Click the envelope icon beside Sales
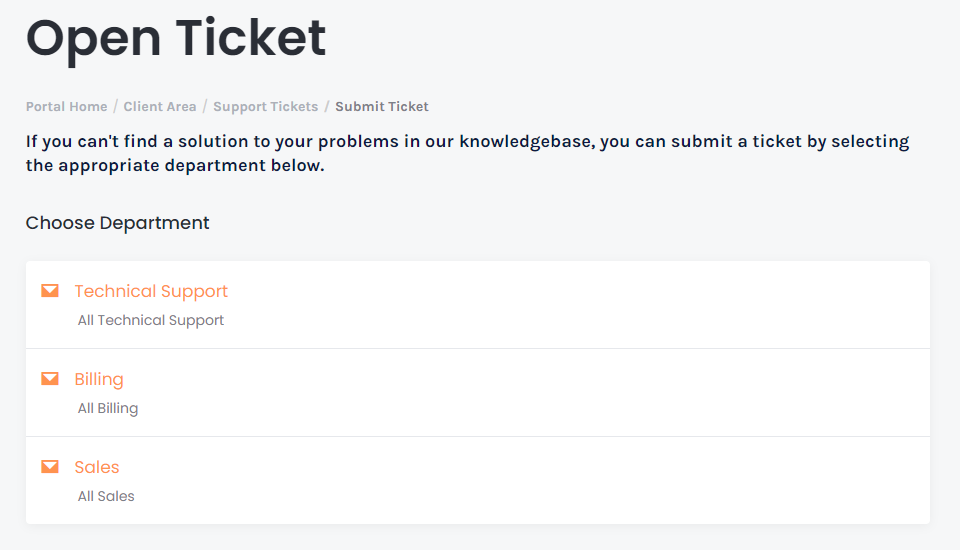This screenshot has height=550, width=960. [x=50, y=467]
